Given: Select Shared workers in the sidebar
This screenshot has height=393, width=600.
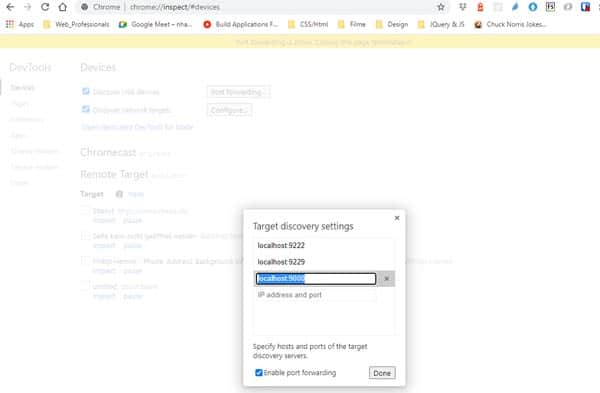Looking at the screenshot, I should click(x=35, y=151).
